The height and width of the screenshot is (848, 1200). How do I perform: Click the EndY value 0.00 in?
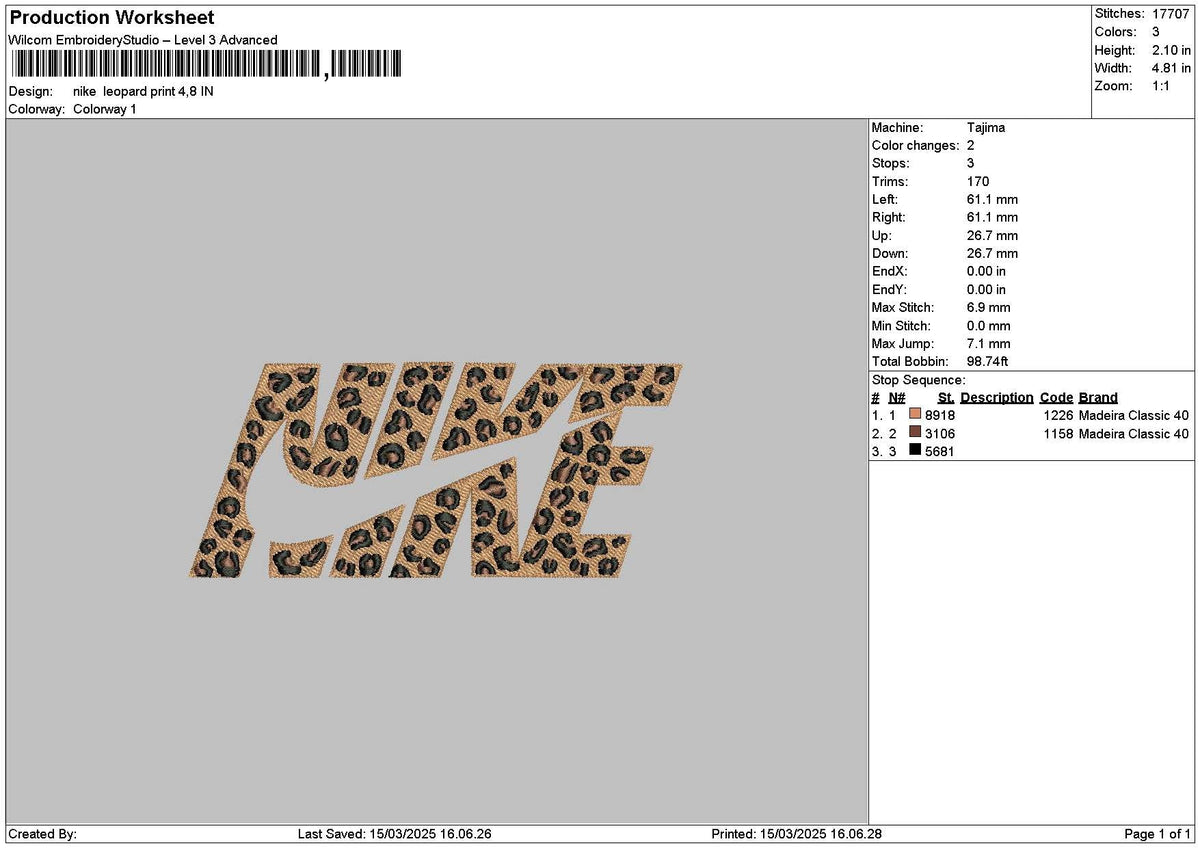[987, 289]
